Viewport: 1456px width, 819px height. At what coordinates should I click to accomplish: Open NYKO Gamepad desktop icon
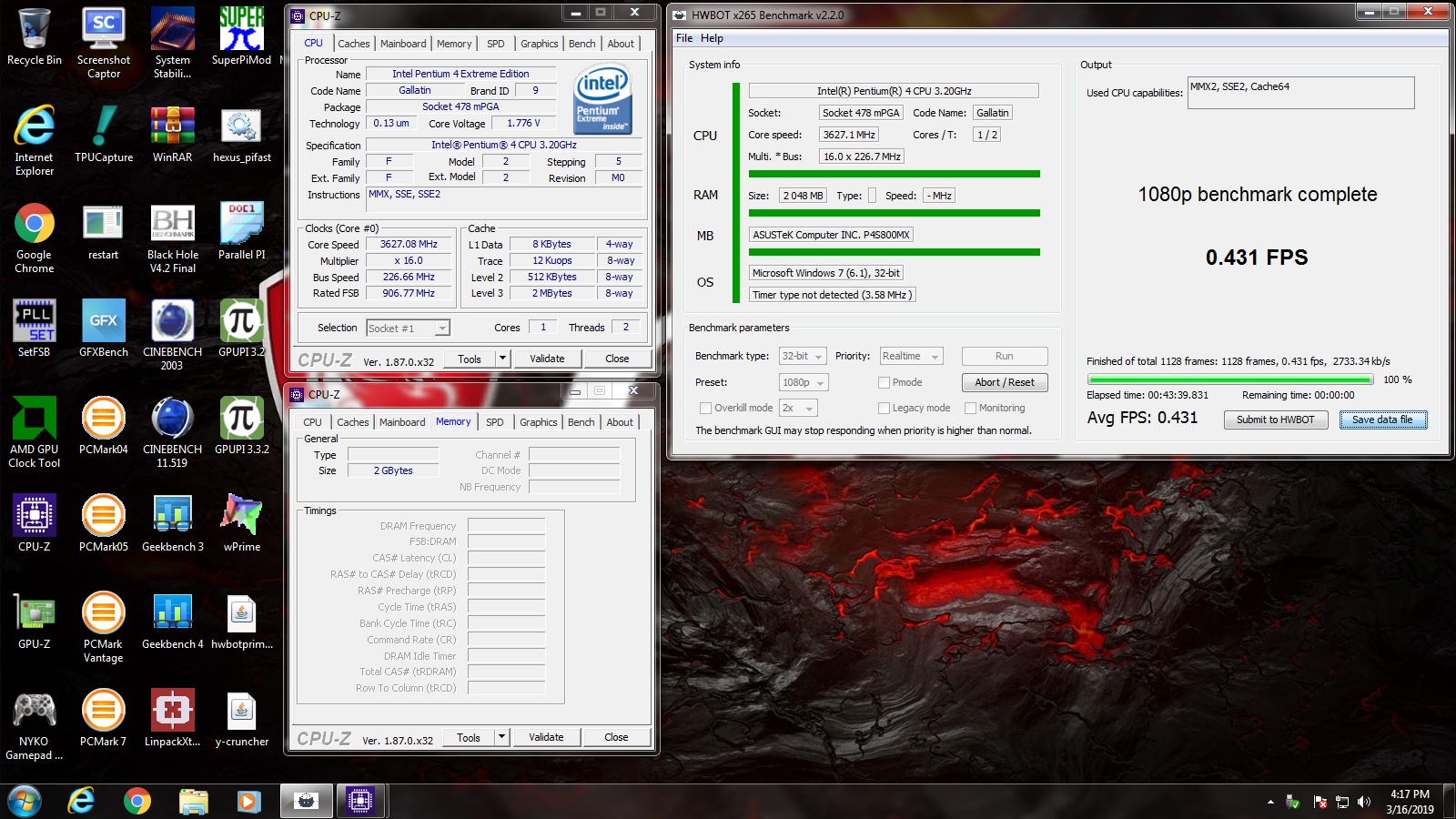point(35,725)
